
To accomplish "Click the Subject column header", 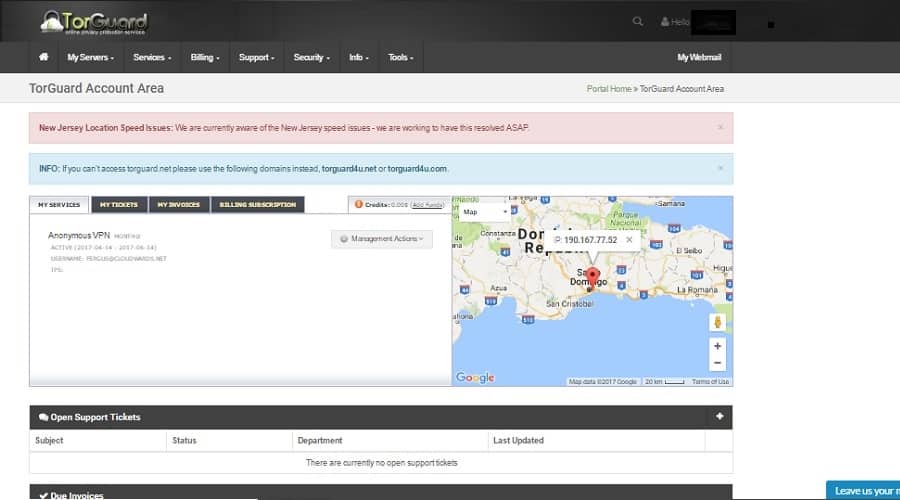I will tap(49, 440).
